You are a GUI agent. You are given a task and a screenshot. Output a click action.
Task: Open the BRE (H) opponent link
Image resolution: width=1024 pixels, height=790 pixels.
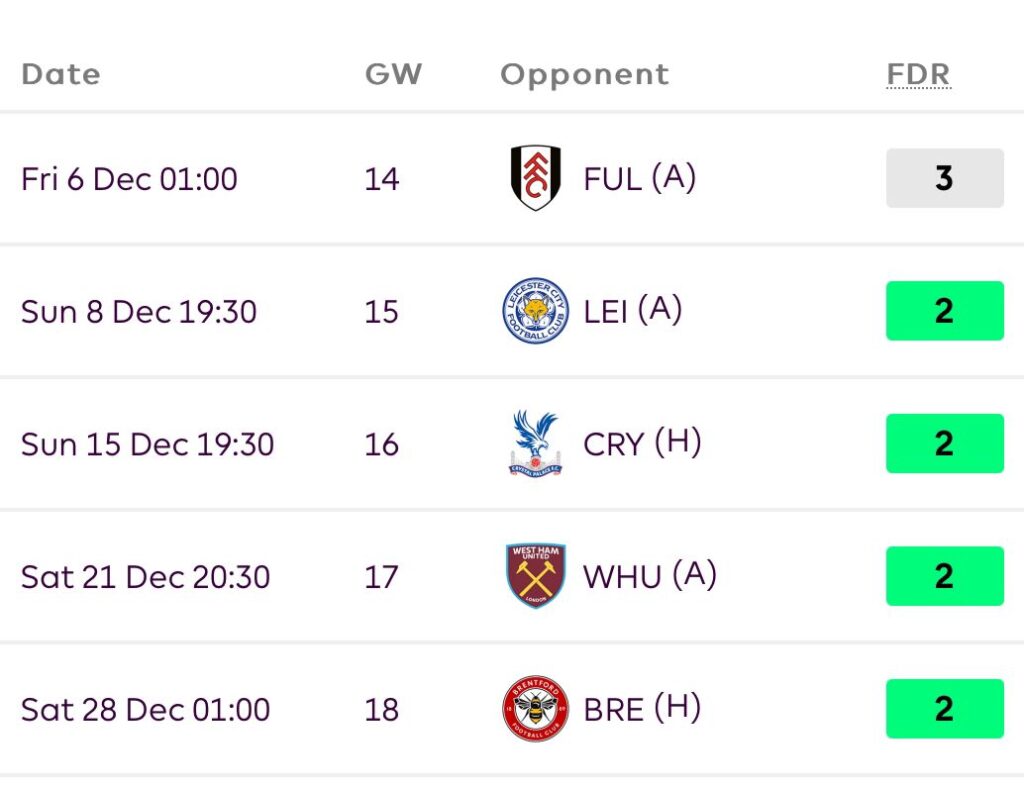pos(641,709)
